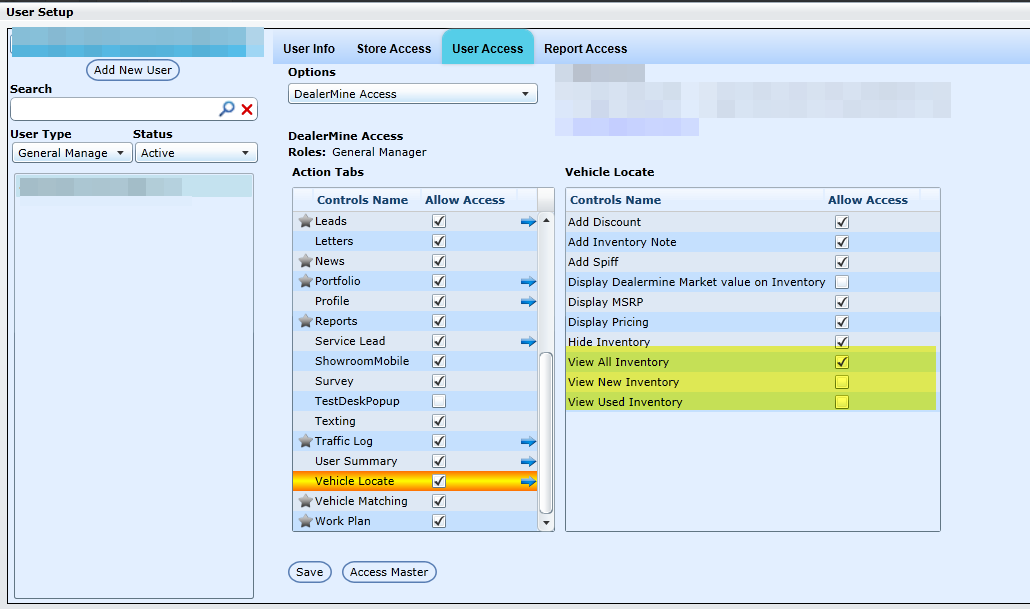1030x609 pixels.
Task: Open the User Type dropdown
Action: [71, 153]
